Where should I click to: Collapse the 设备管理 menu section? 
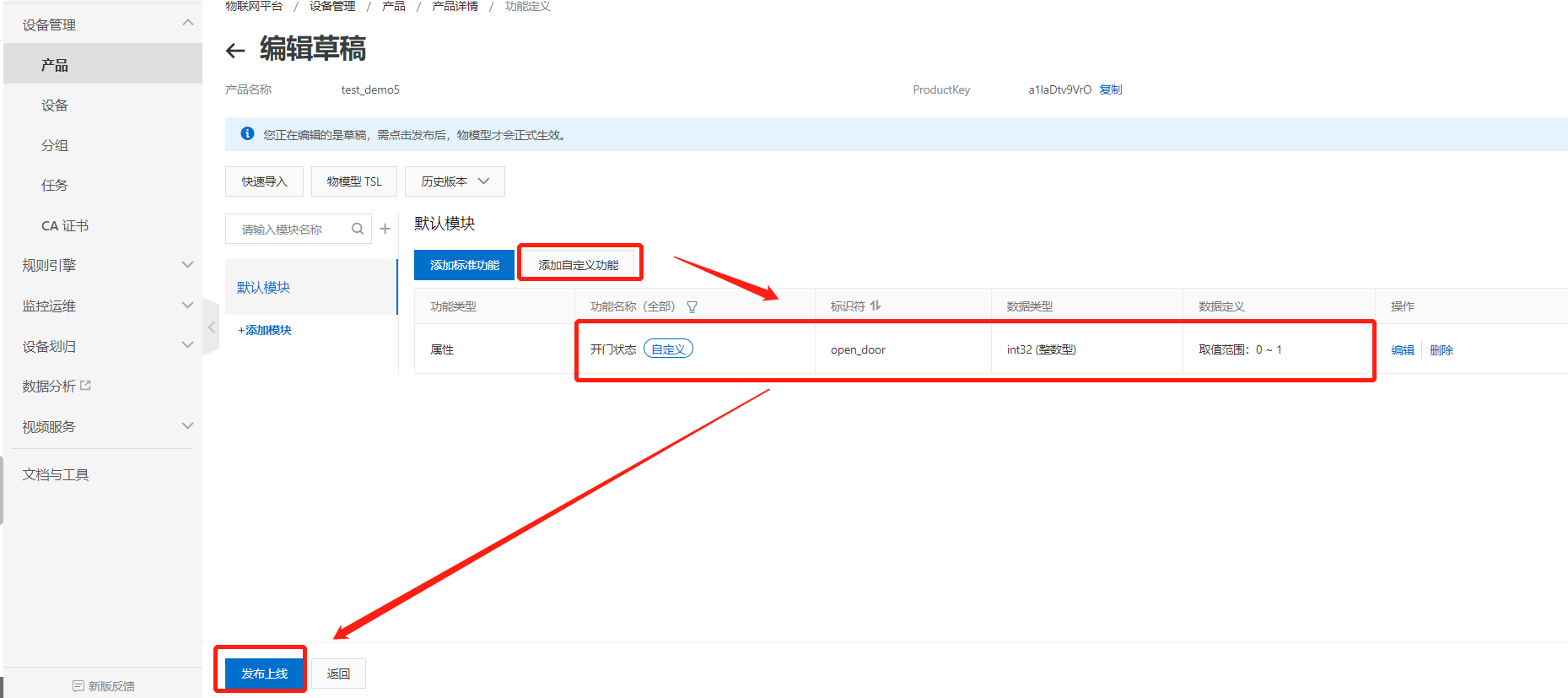(187, 23)
